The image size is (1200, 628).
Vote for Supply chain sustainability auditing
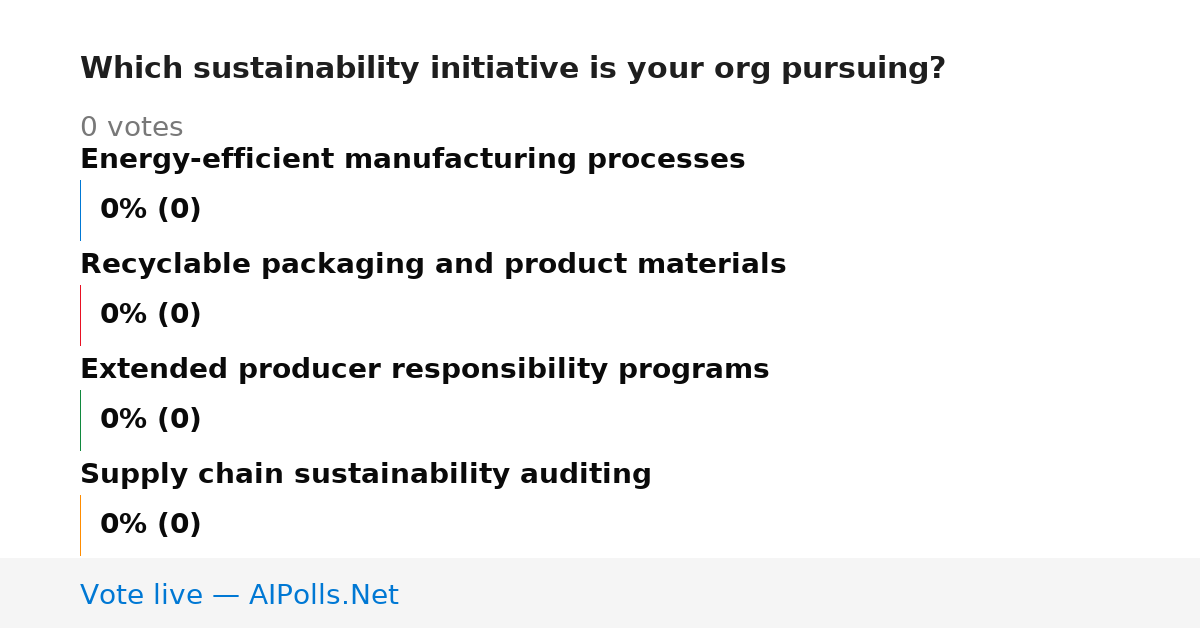pyautogui.click(x=365, y=475)
